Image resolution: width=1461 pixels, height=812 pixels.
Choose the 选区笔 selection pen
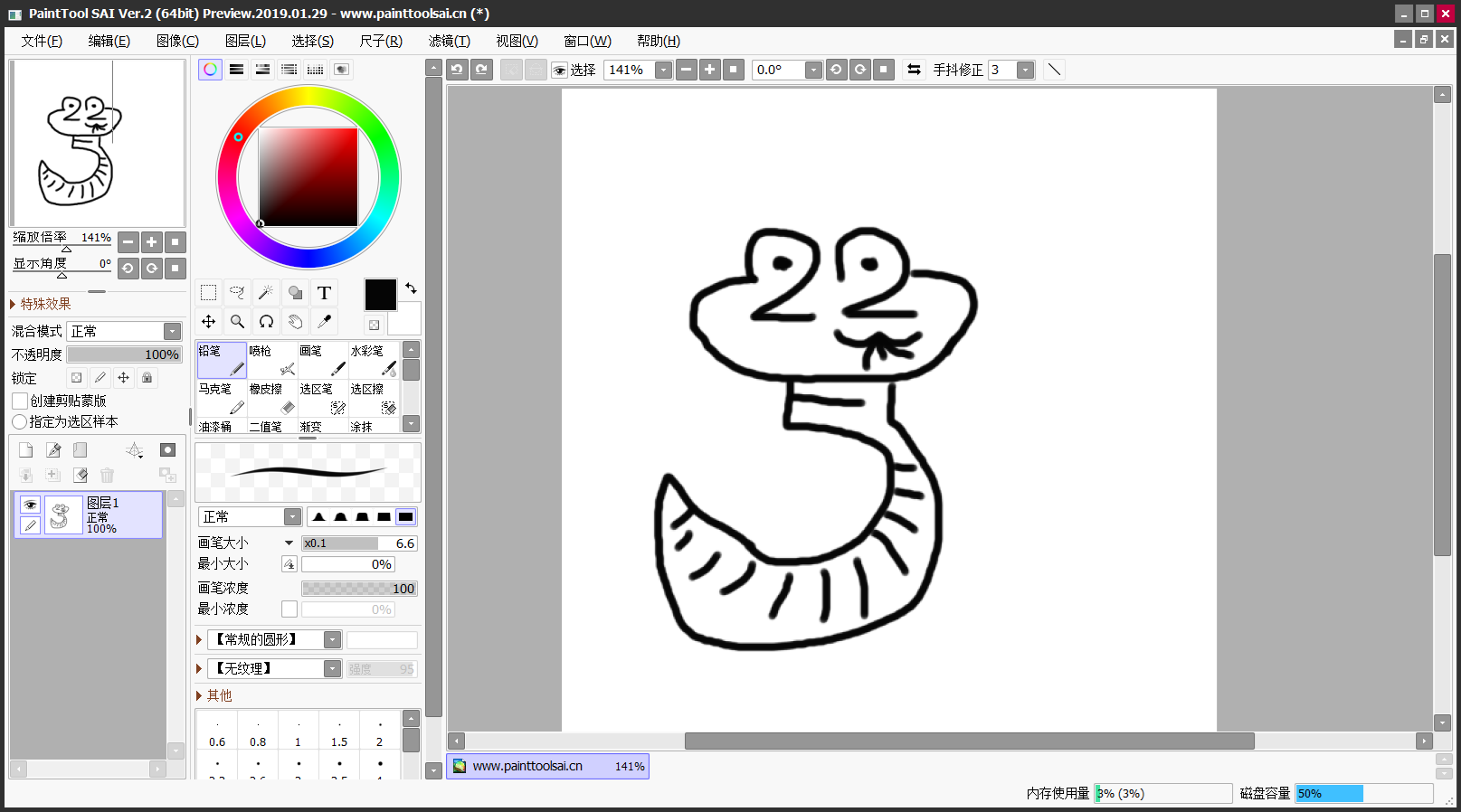pyautogui.click(x=323, y=398)
